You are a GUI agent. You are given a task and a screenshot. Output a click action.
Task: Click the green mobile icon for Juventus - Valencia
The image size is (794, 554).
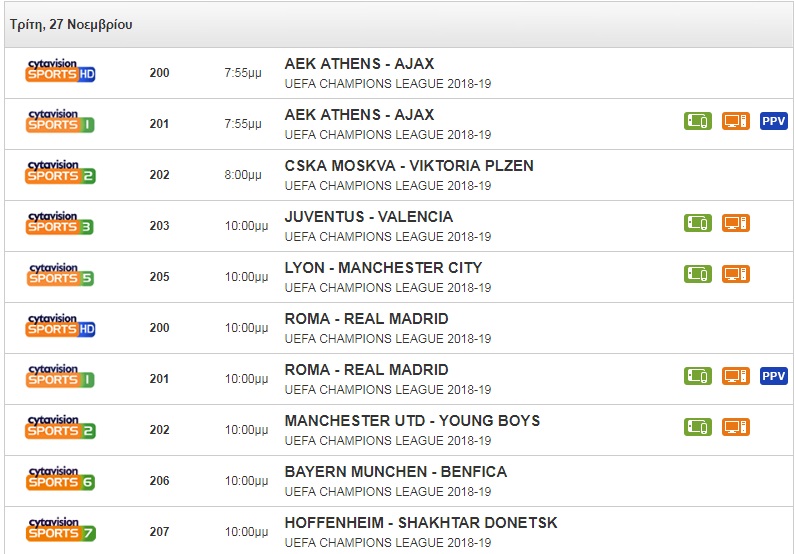coord(698,223)
